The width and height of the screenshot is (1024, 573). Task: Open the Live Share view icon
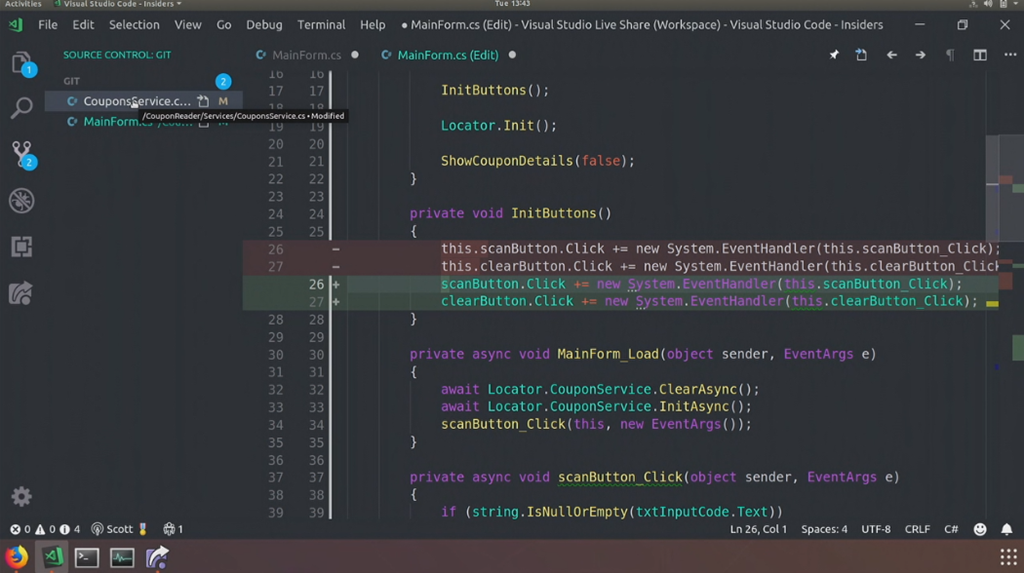coord(21,293)
